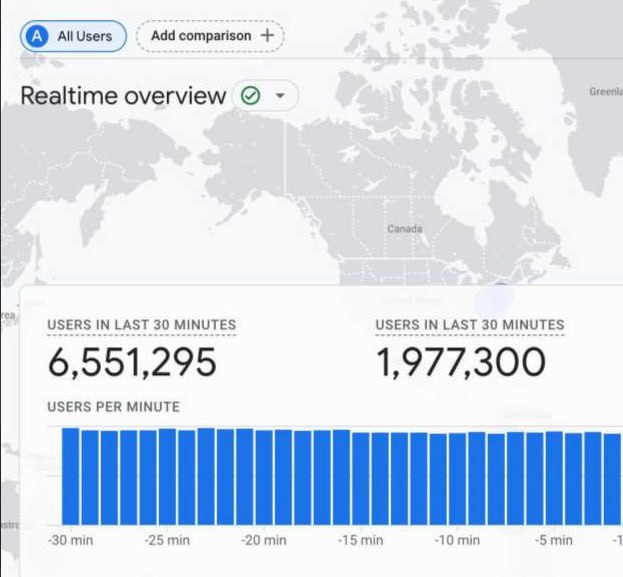Open the right Users in last 30 minutes metric label

(x=470, y=325)
